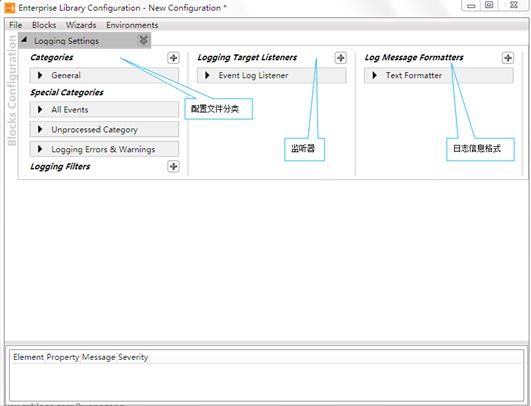This screenshot has height=406, width=531.
Task: Select the Text Formatter row
Action: (x=439, y=75)
